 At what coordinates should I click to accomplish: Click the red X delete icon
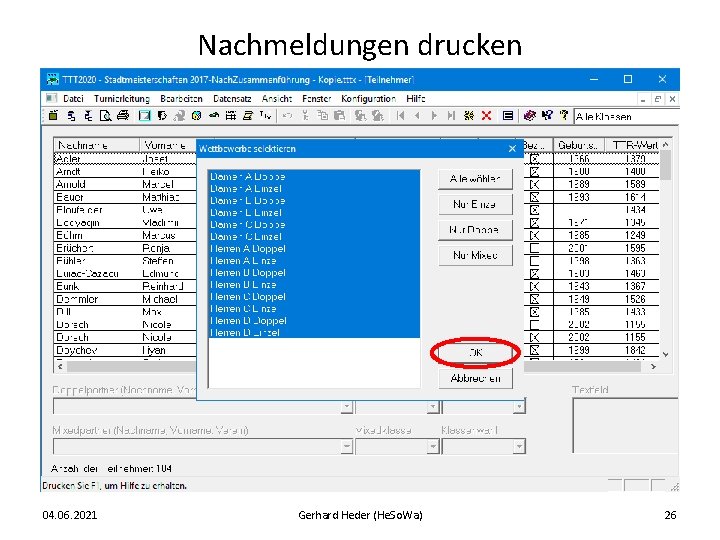(486, 116)
